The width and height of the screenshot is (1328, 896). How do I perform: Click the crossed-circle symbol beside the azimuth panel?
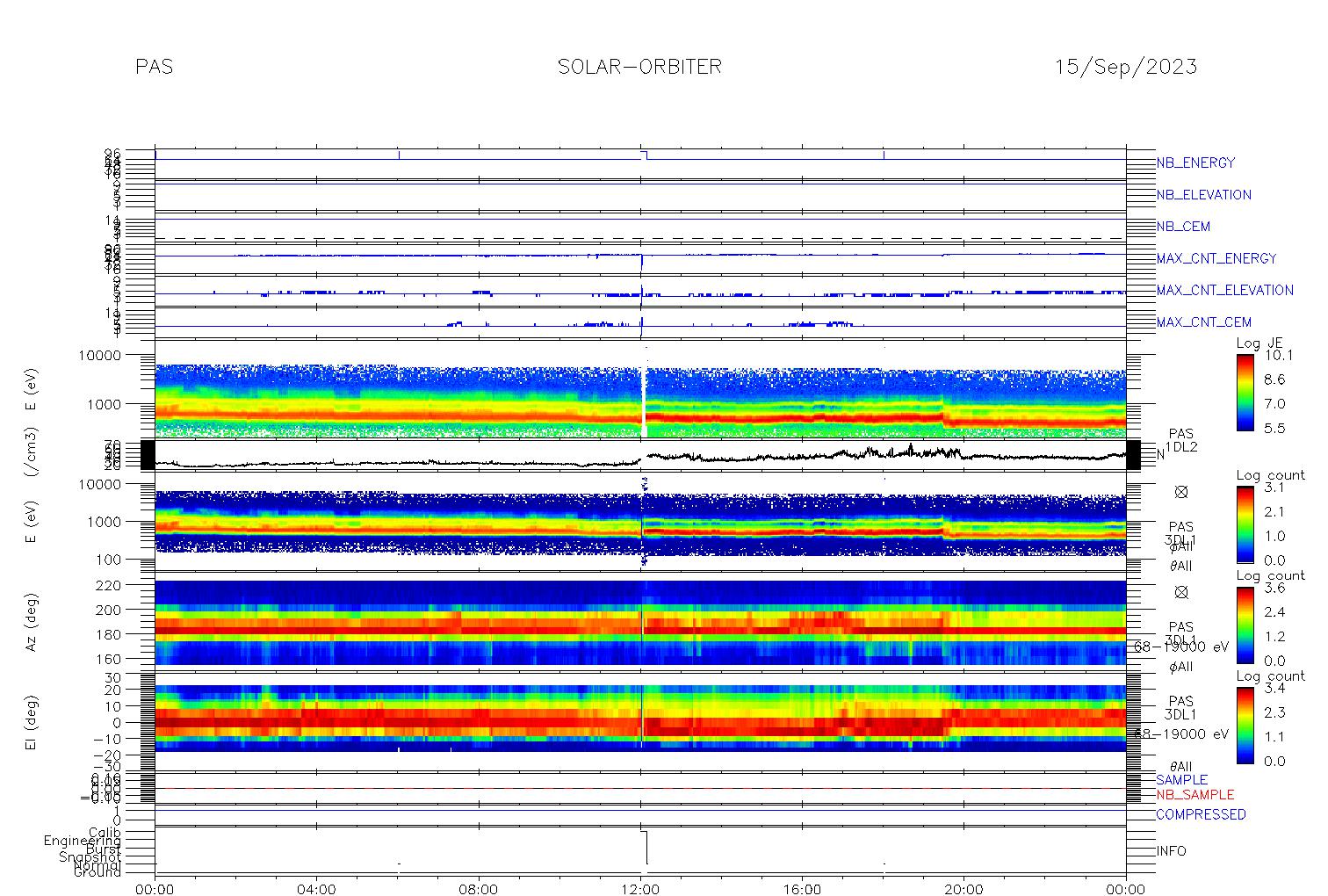click(x=1181, y=593)
